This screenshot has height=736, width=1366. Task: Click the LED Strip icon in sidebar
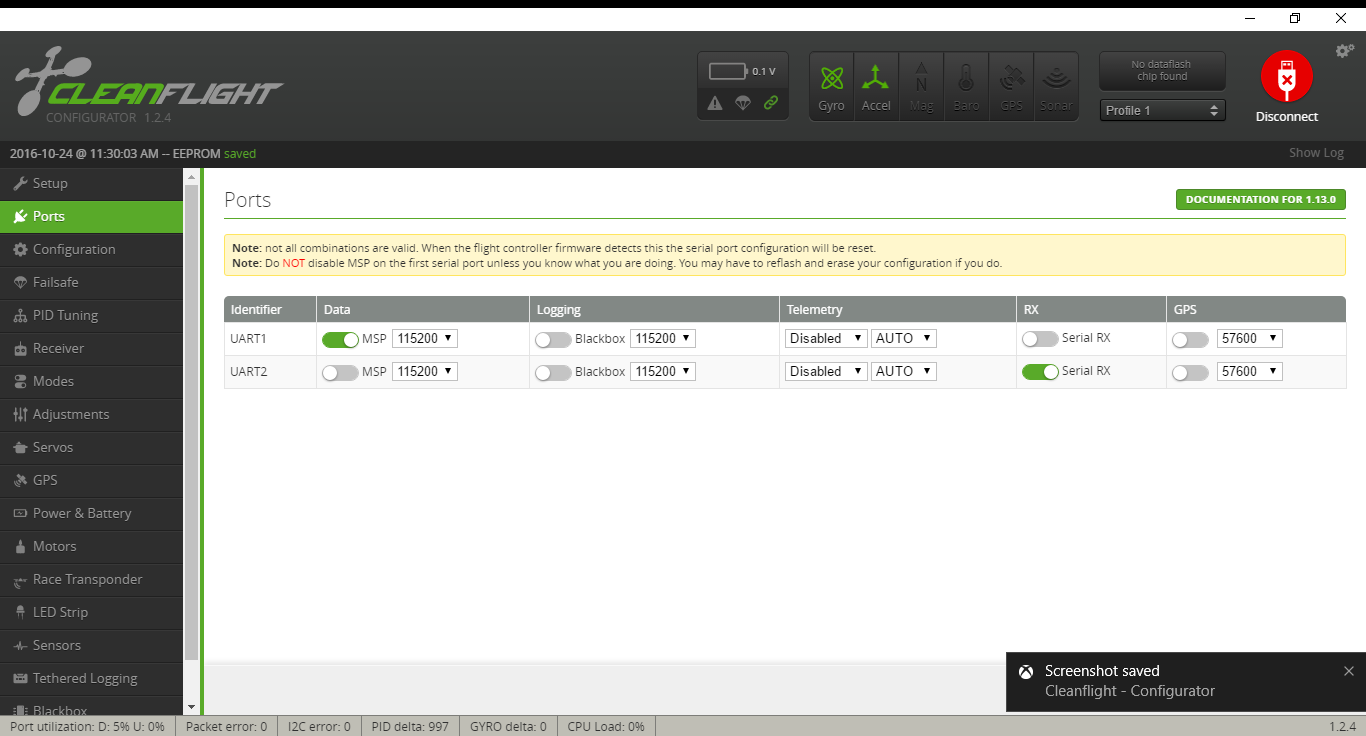[x=20, y=612]
